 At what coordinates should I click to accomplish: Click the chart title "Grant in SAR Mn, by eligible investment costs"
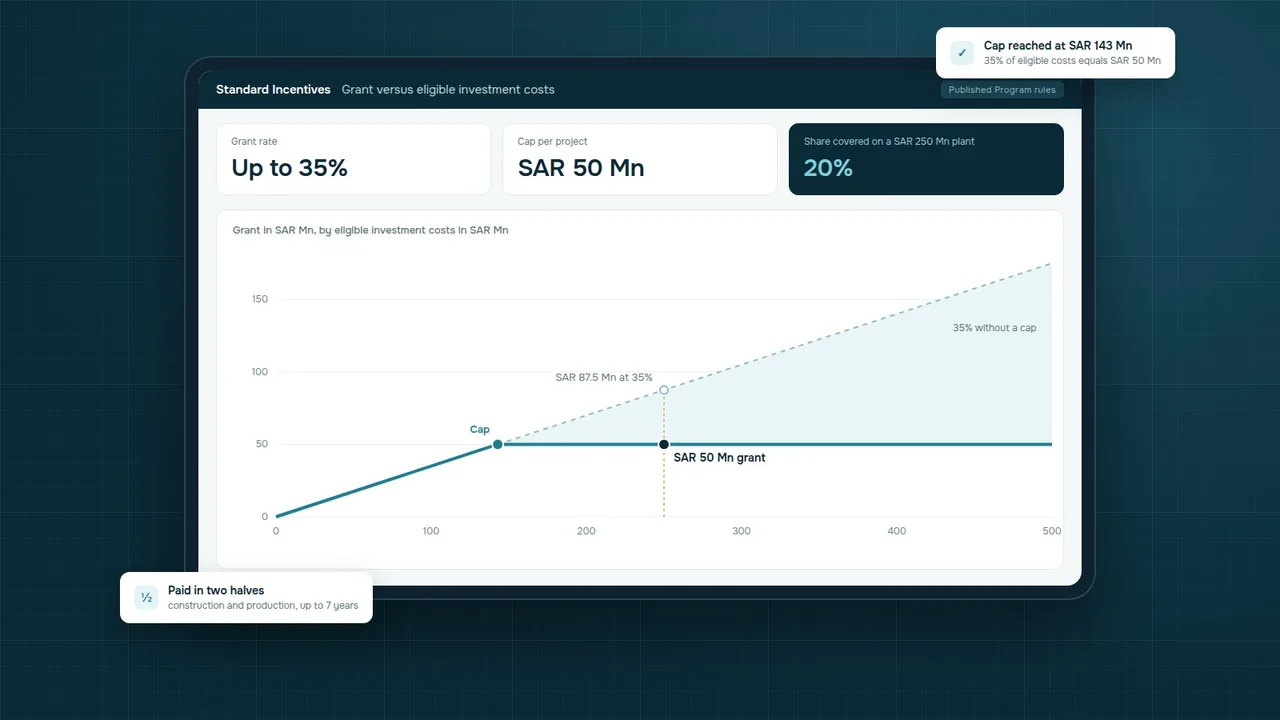pos(371,230)
